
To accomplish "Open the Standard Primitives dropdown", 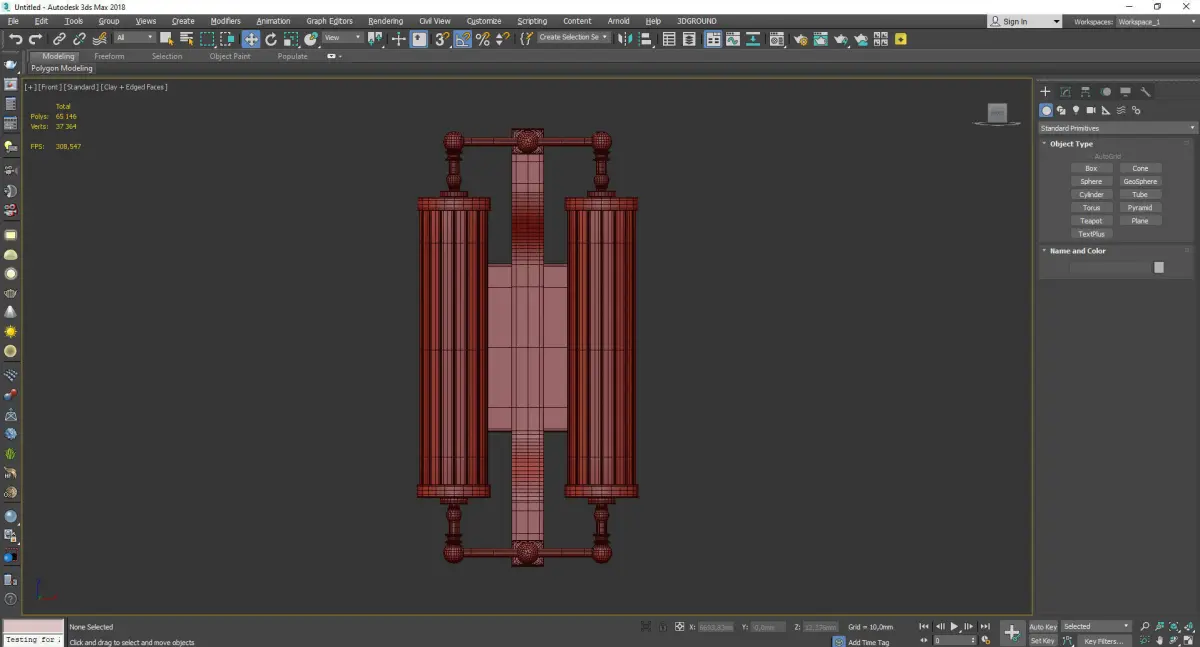I will pyautogui.click(x=1117, y=128).
